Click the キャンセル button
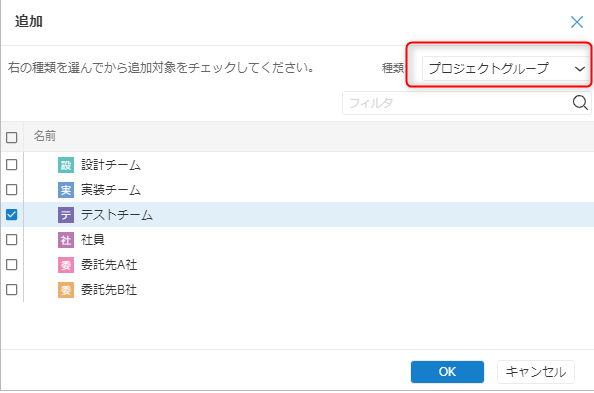 pyautogui.click(x=536, y=372)
